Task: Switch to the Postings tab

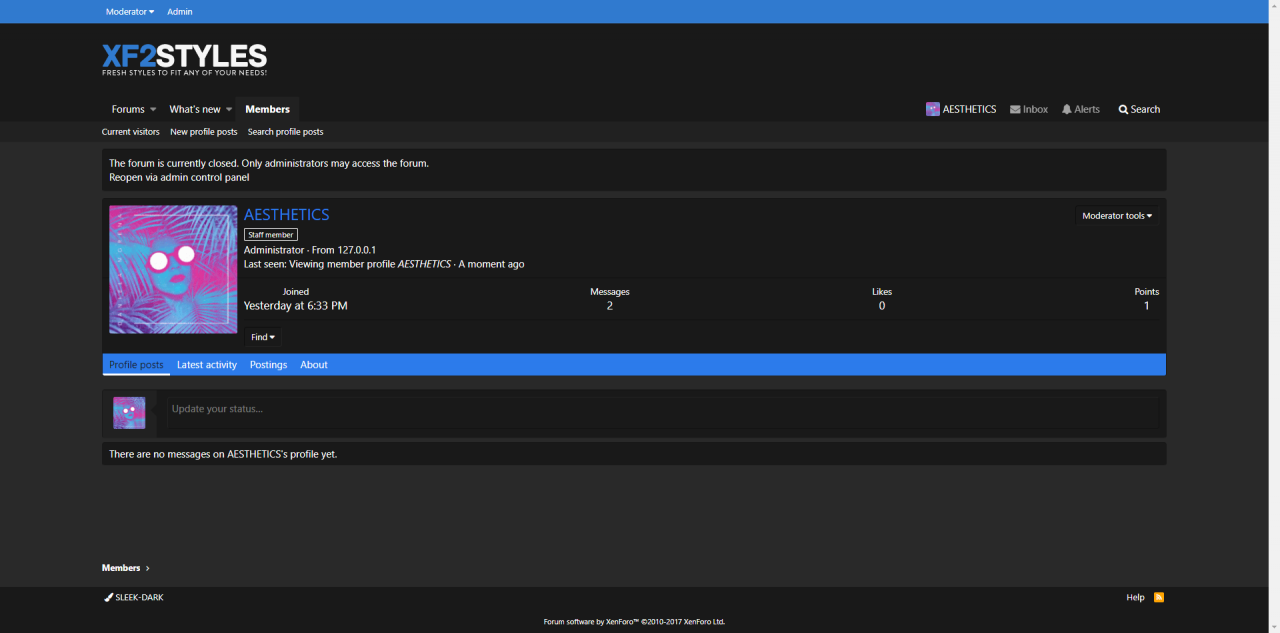Action: click(x=268, y=365)
